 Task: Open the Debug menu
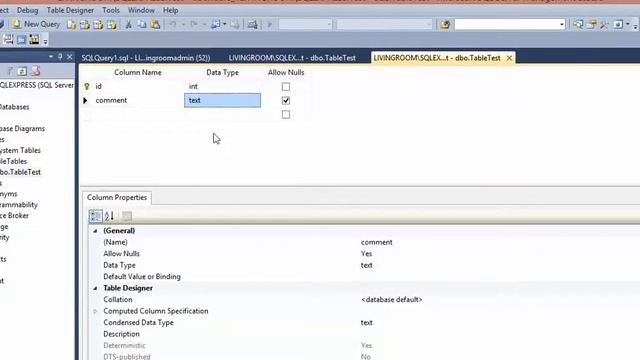point(27,10)
